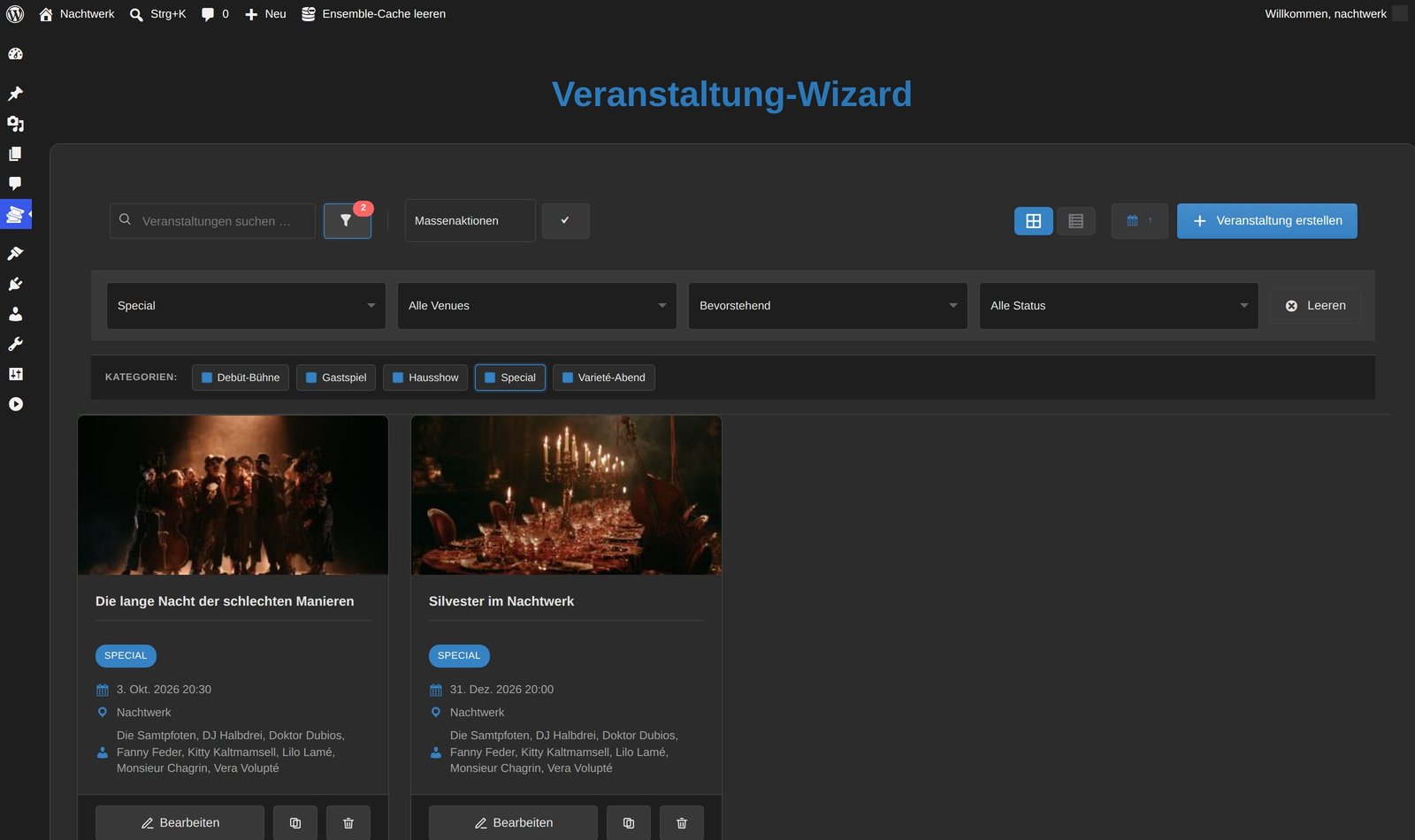
Task: Click SPECIAL badge on Silvester card
Action: (x=459, y=656)
